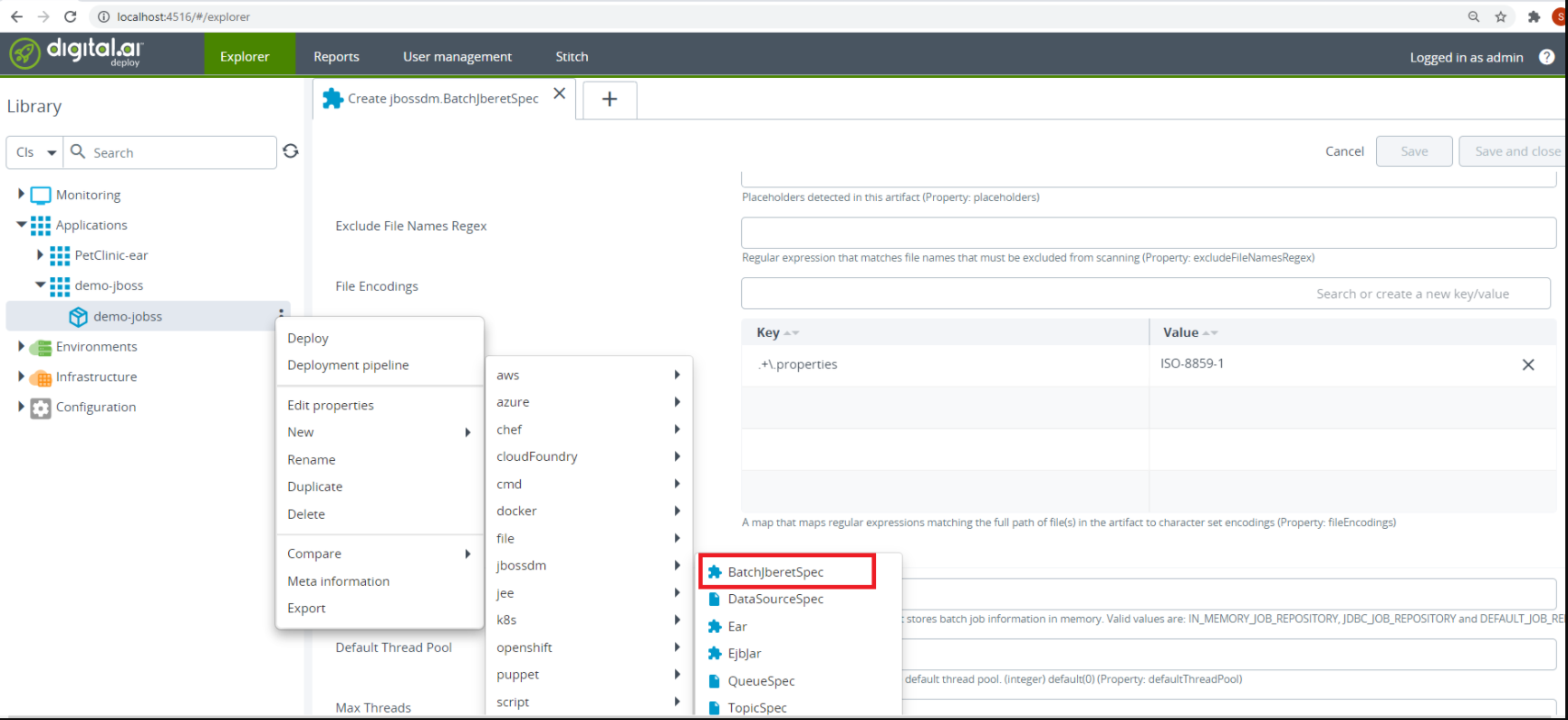Remove the .+\.properties encoding row

[1528, 364]
